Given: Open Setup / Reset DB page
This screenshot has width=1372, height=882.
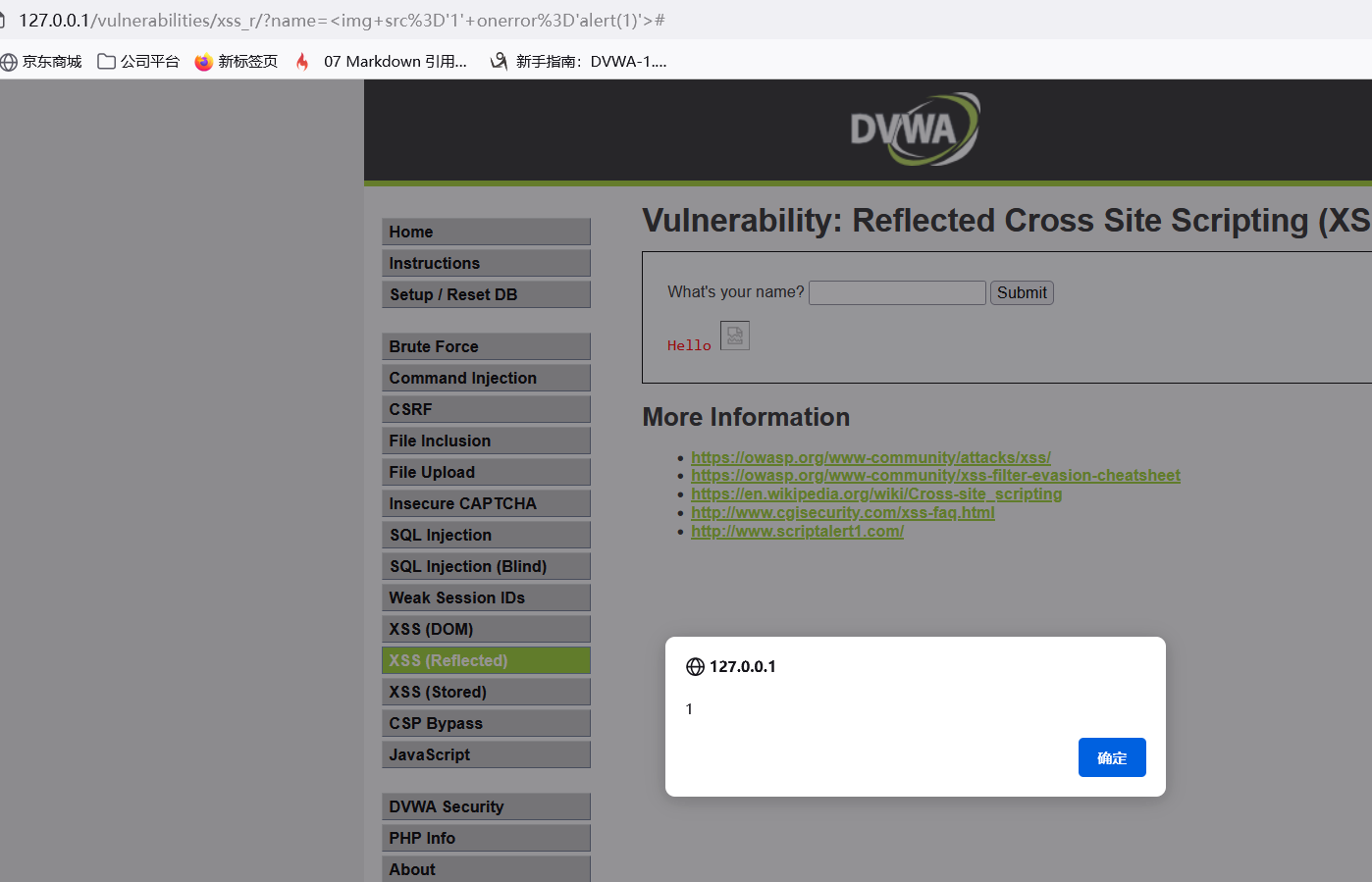Looking at the screenshot, I should [486, 294].
